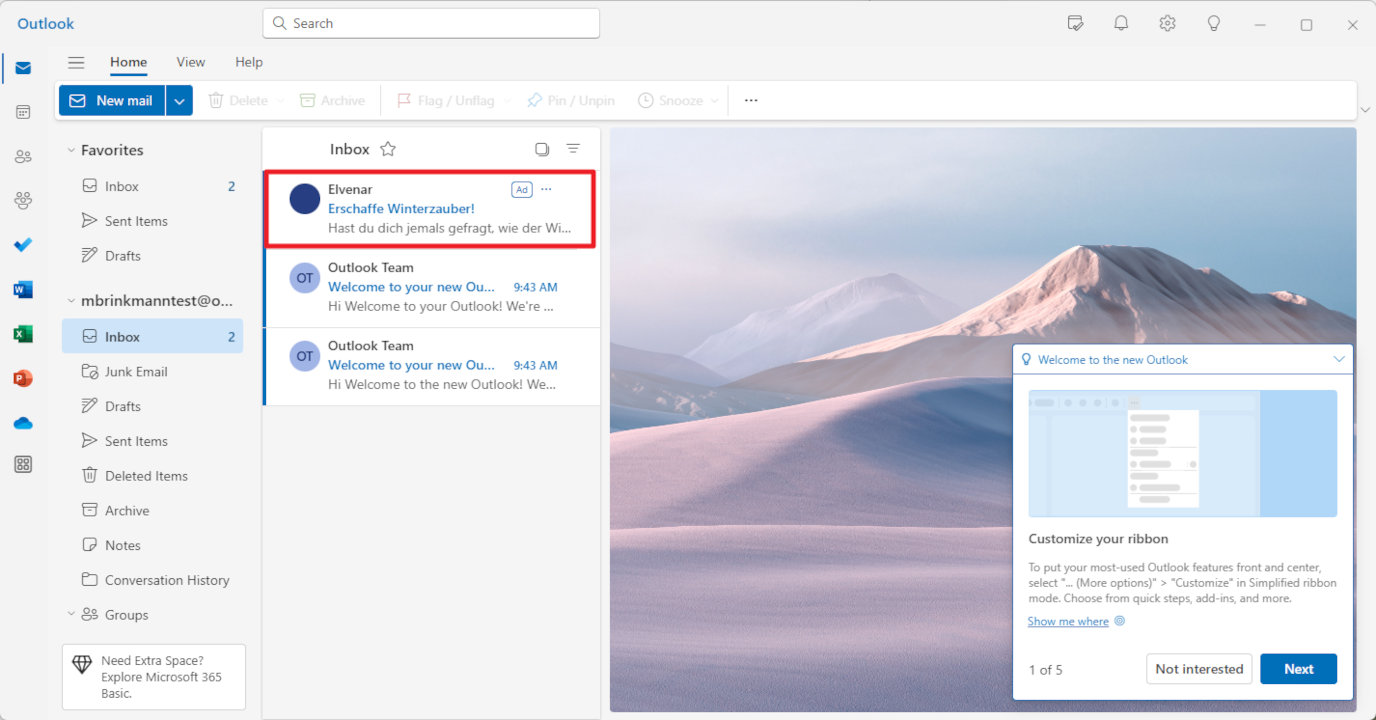Click the Not interested button
The image size is (1376, 720).
[1198, 668]
